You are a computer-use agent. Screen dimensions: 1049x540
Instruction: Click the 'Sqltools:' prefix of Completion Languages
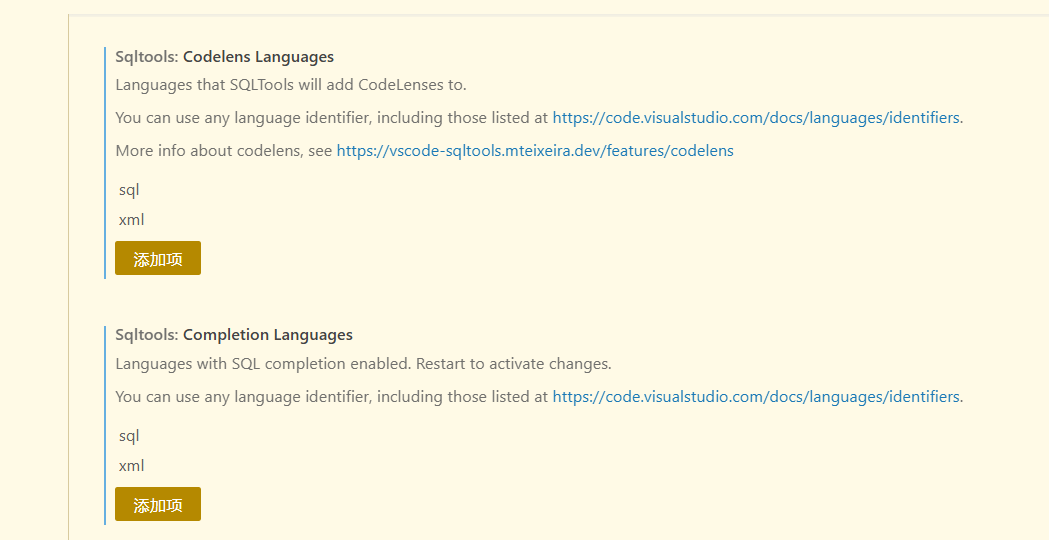point(146,335)
